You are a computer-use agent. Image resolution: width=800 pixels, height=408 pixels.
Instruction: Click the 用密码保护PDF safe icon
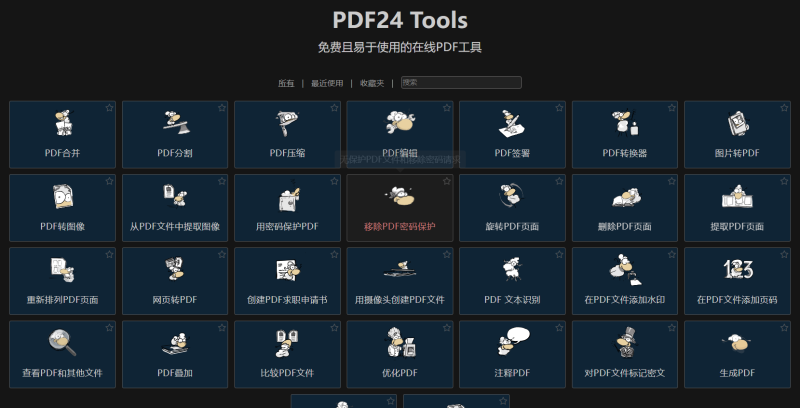coord(288,197)
